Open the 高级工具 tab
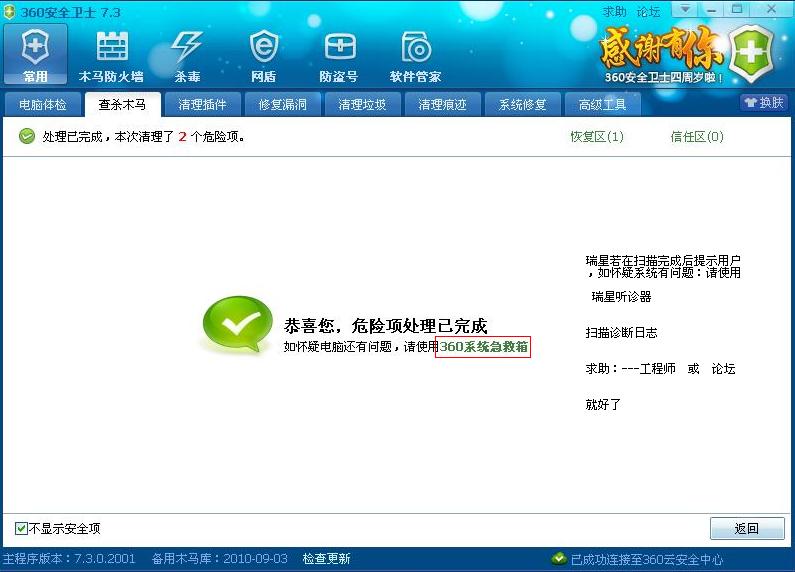This screenshot has width=795, height=572. tap(603, 105)
